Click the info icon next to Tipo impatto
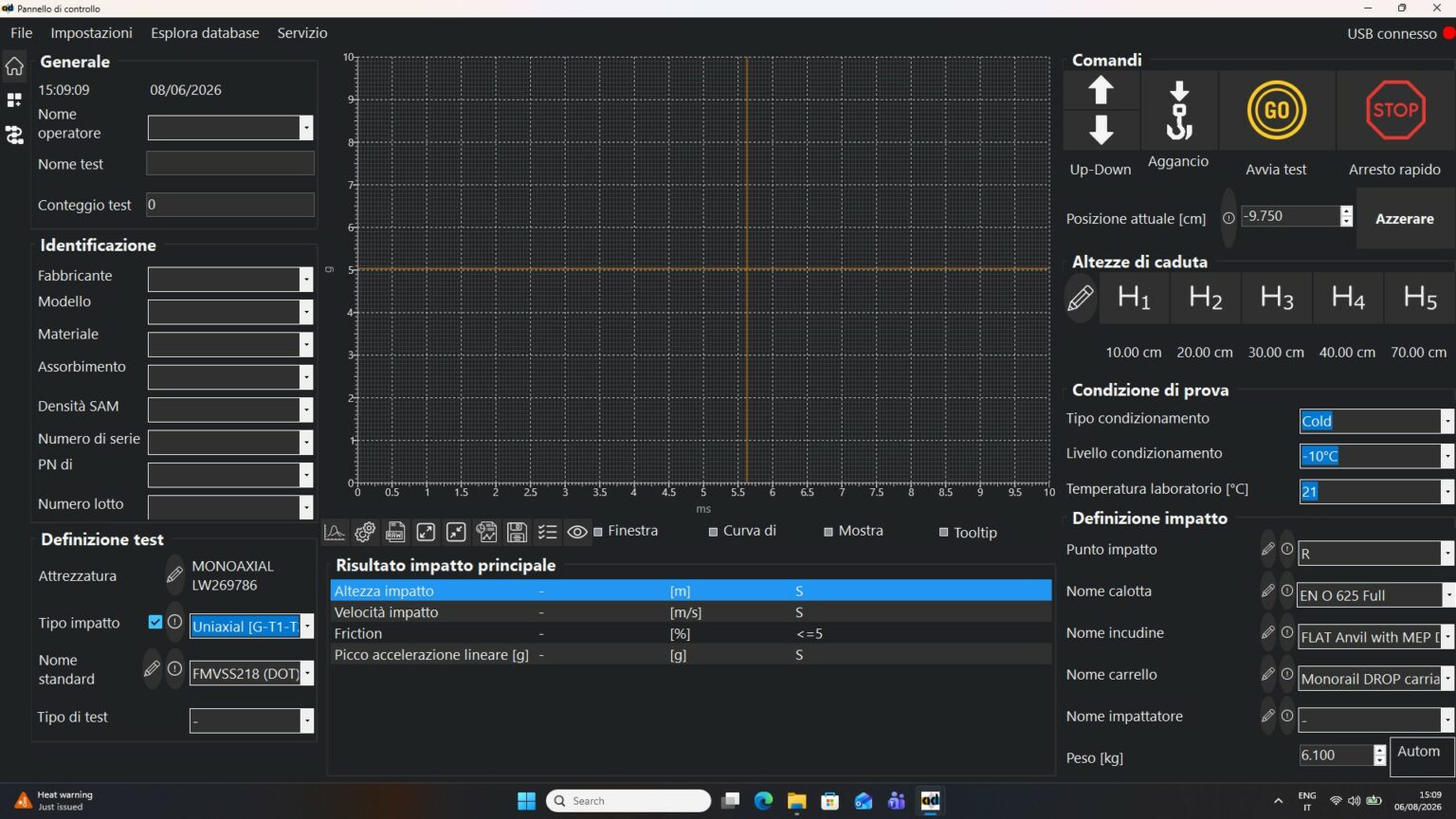 coord(174,622)
